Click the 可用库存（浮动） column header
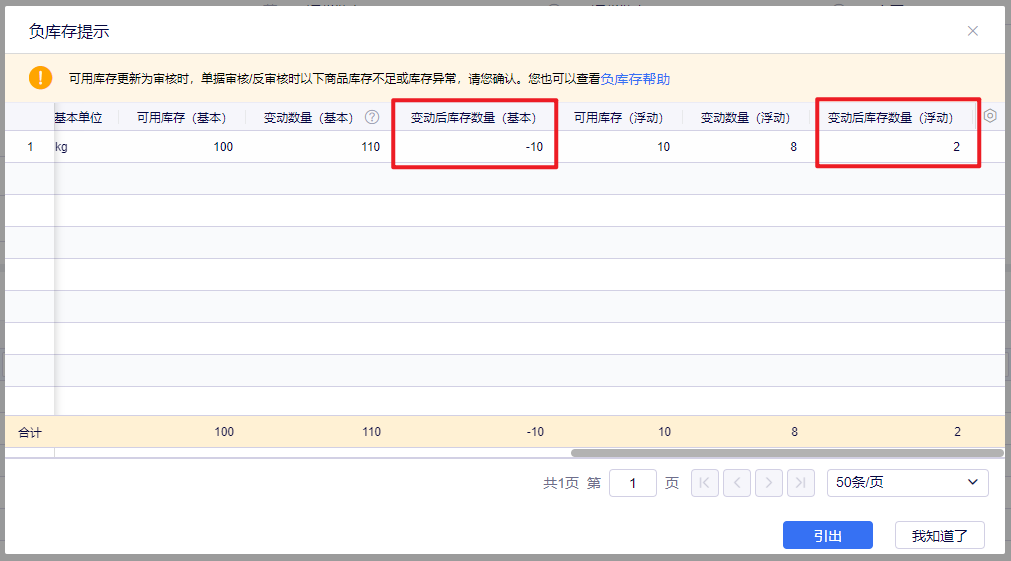This screenshot has width=1011, height=561. click(x=618, y=117)
